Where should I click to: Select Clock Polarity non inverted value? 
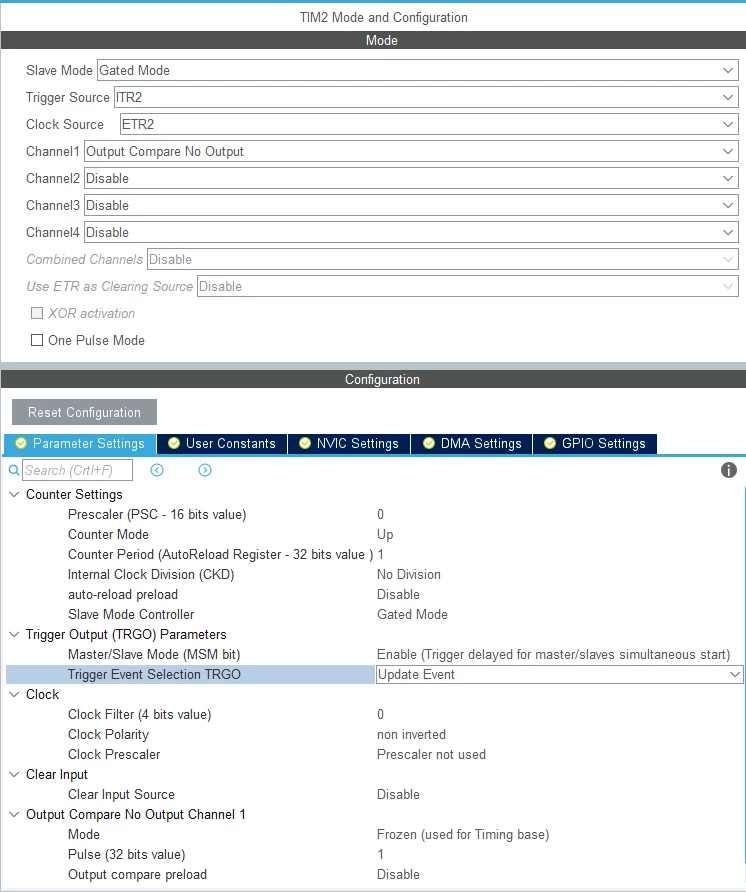(x=411, y=734)
